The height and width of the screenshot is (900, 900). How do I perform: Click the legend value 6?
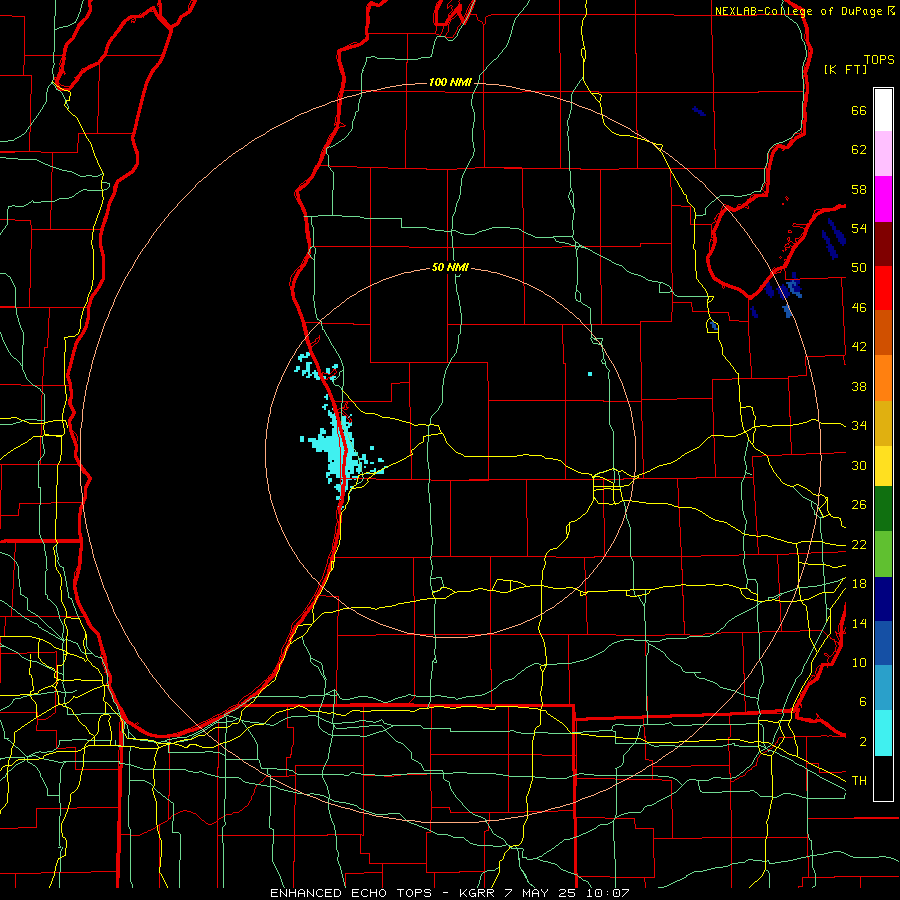pos(862,701)
